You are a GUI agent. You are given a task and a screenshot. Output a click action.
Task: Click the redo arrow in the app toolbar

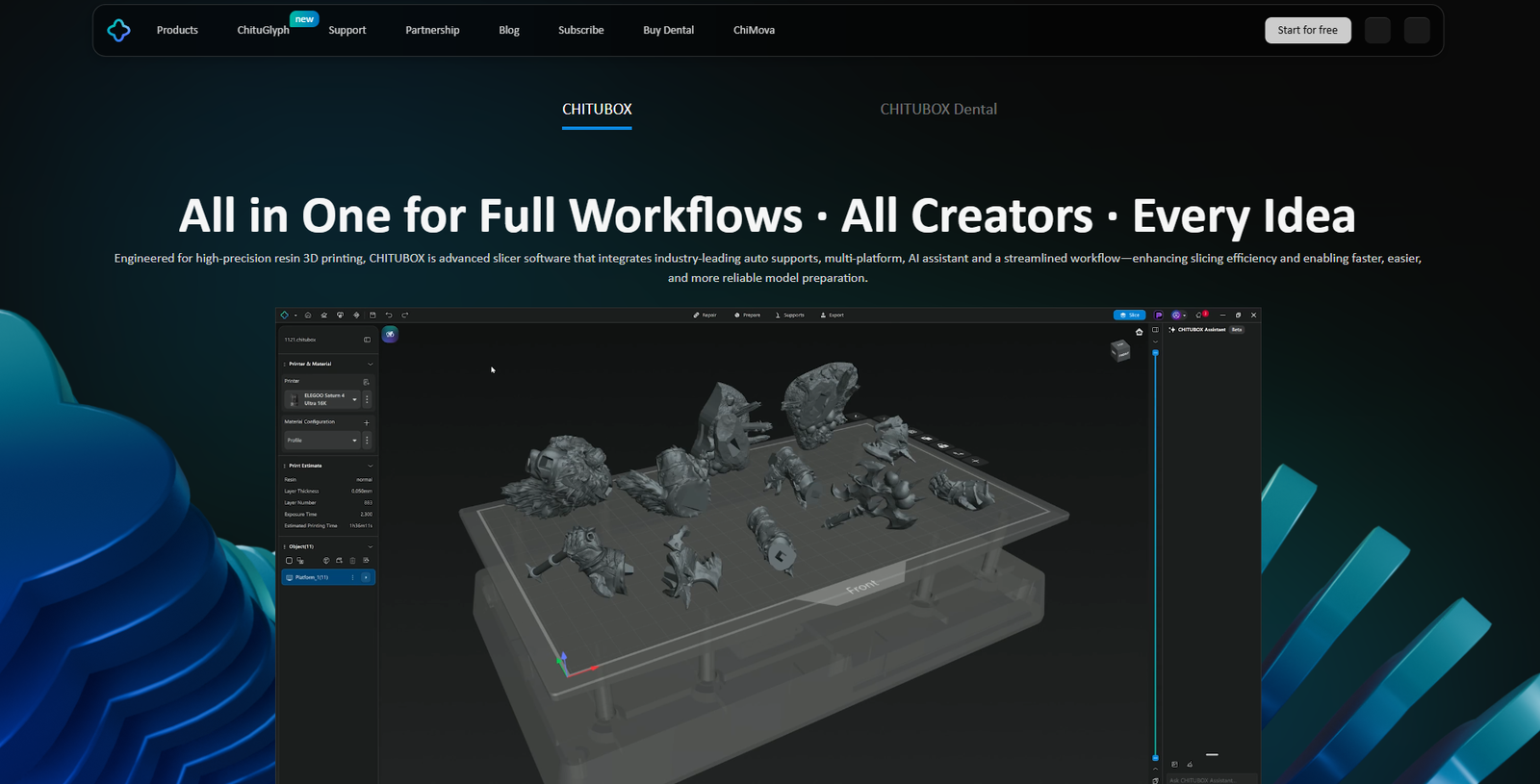404,315
